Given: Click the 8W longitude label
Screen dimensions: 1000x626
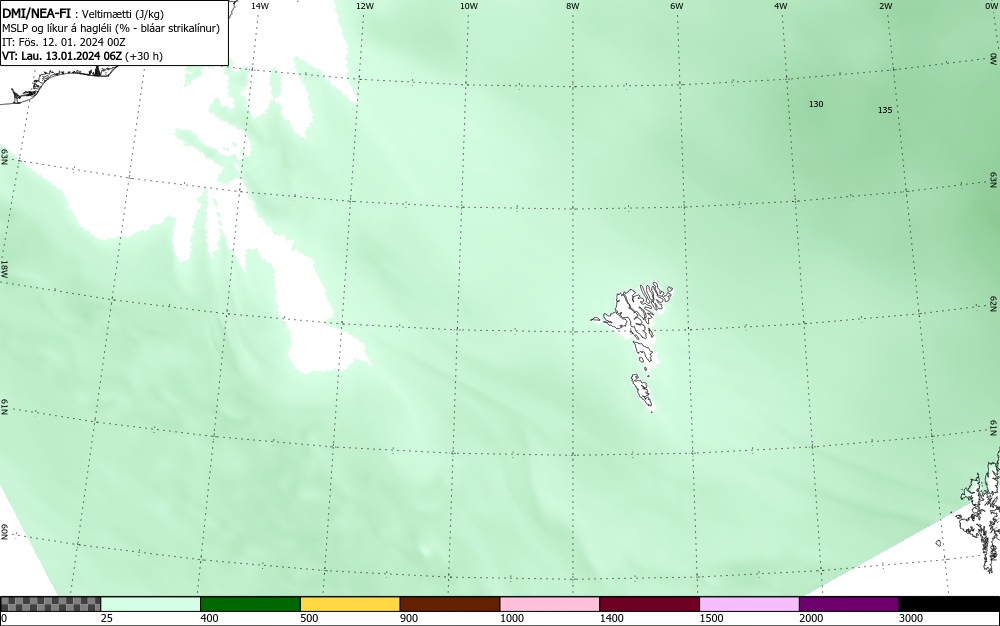Looking at the screenshot, I should coord(573,6).
